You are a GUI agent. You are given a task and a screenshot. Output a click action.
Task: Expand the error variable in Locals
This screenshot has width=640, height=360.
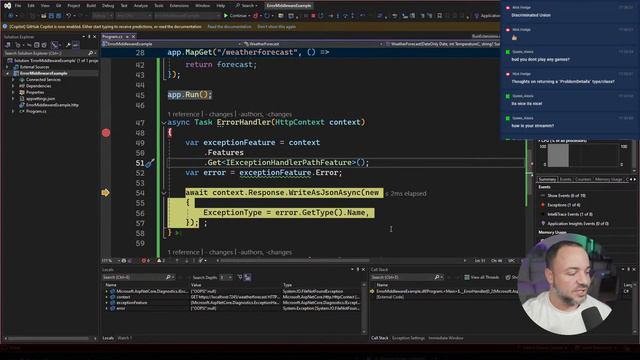[x=107, y=309]
